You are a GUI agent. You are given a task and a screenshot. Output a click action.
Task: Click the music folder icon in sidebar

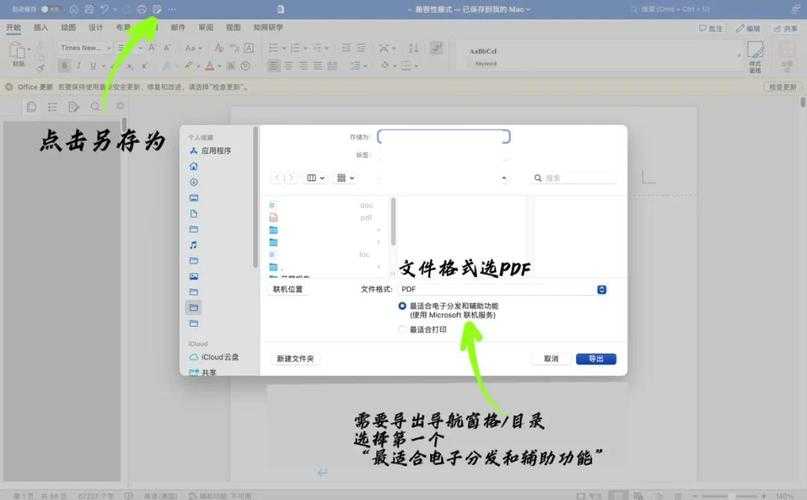(193, 245)
